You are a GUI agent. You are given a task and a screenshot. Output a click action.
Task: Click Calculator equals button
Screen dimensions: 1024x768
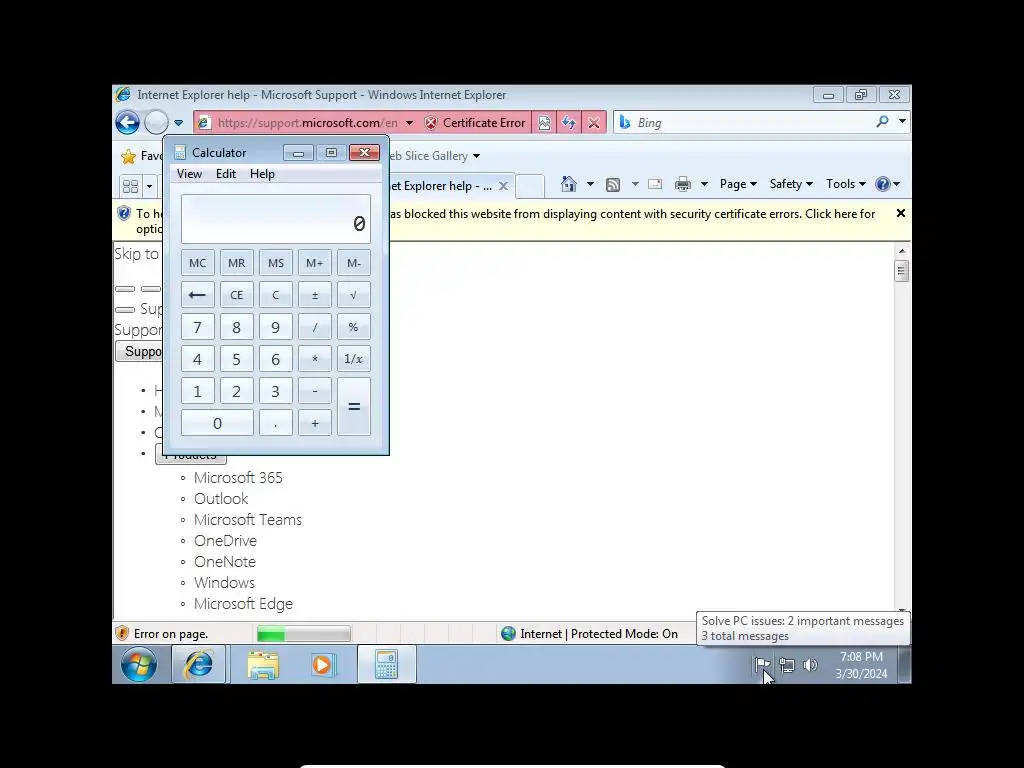point(354,407)
